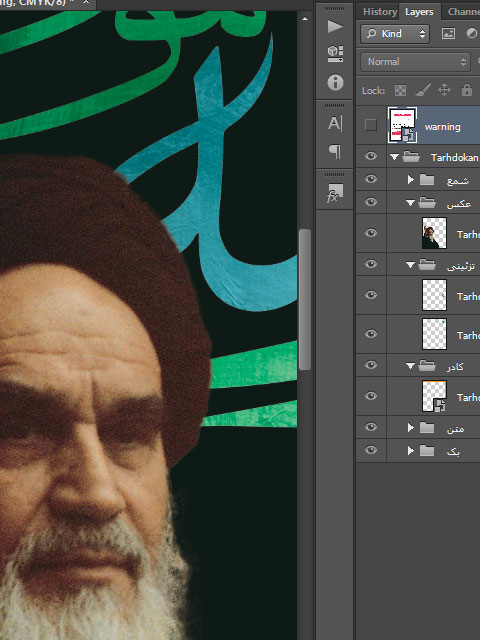The image size is (480, 640).
Task: Hide the شمع group
Action: tap(371, 179)
